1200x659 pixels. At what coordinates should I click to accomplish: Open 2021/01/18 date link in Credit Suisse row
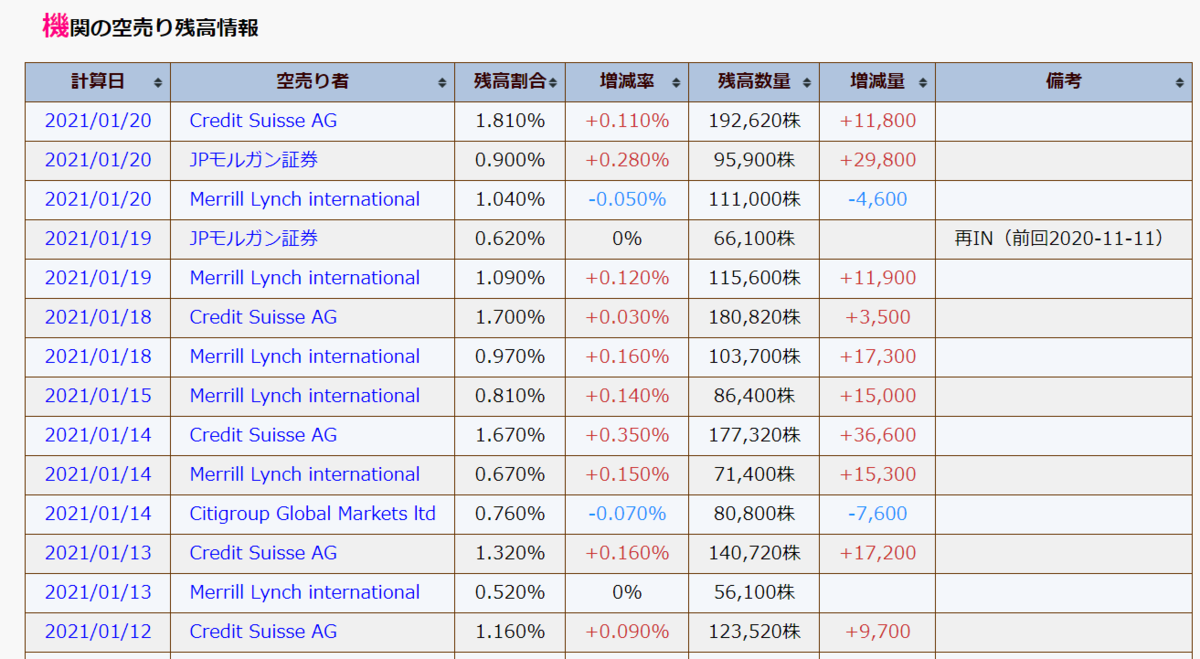98,317
